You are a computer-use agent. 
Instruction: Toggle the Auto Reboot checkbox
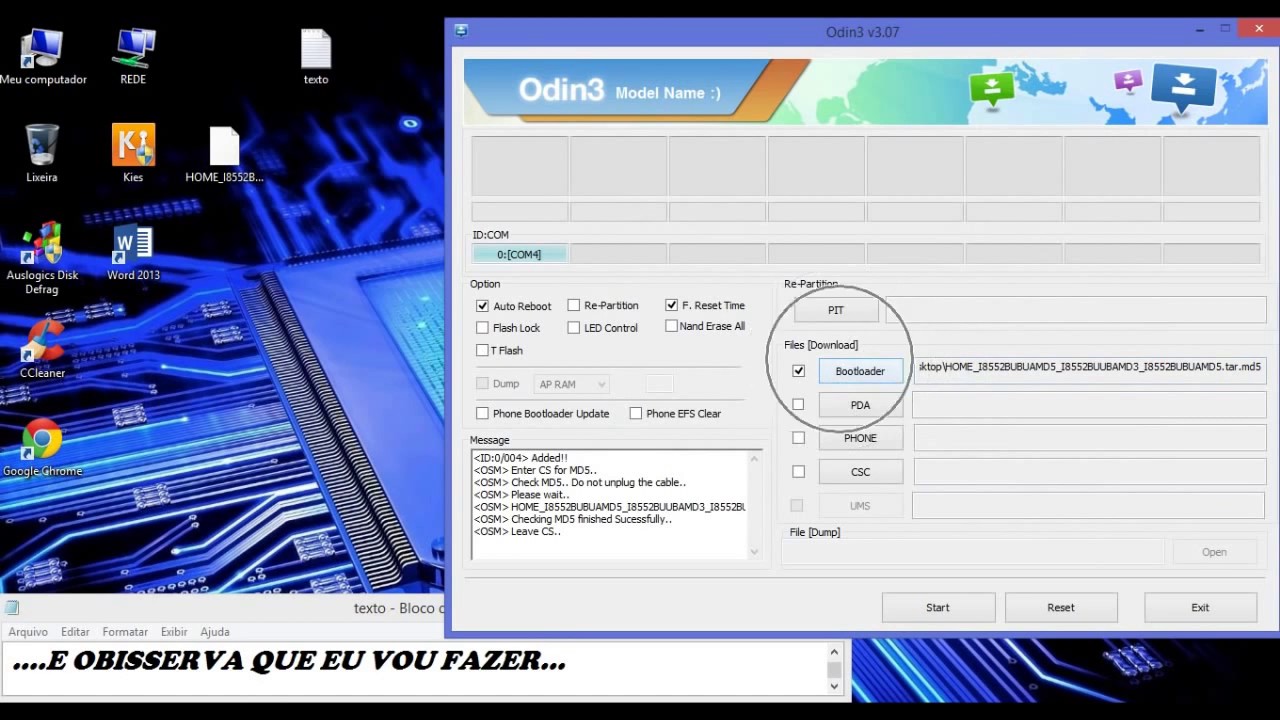pos(483,306)
